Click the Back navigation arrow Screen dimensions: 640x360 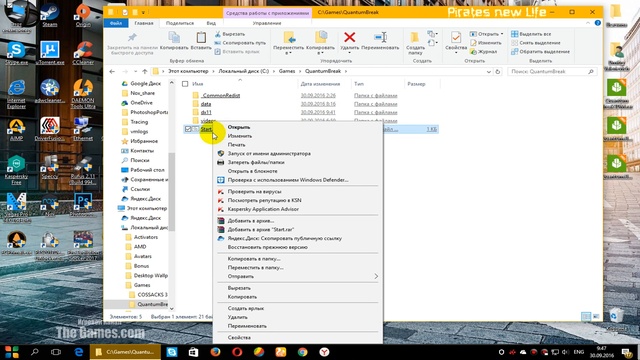coord(112,71)
